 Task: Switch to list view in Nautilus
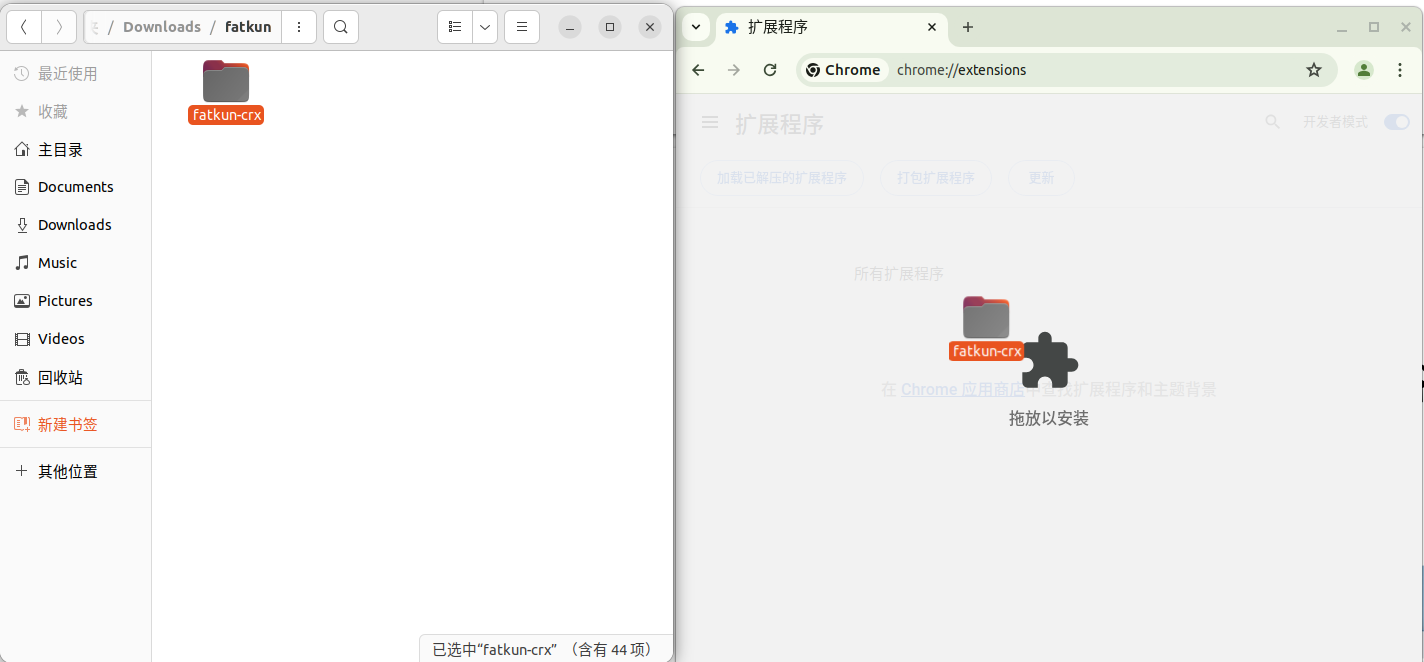[454, 27]
